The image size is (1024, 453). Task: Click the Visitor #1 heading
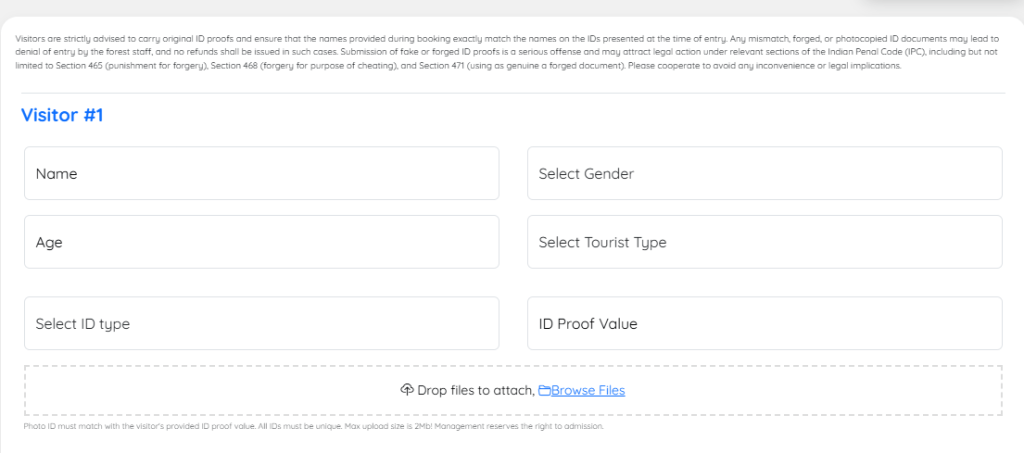coord(62,115)
